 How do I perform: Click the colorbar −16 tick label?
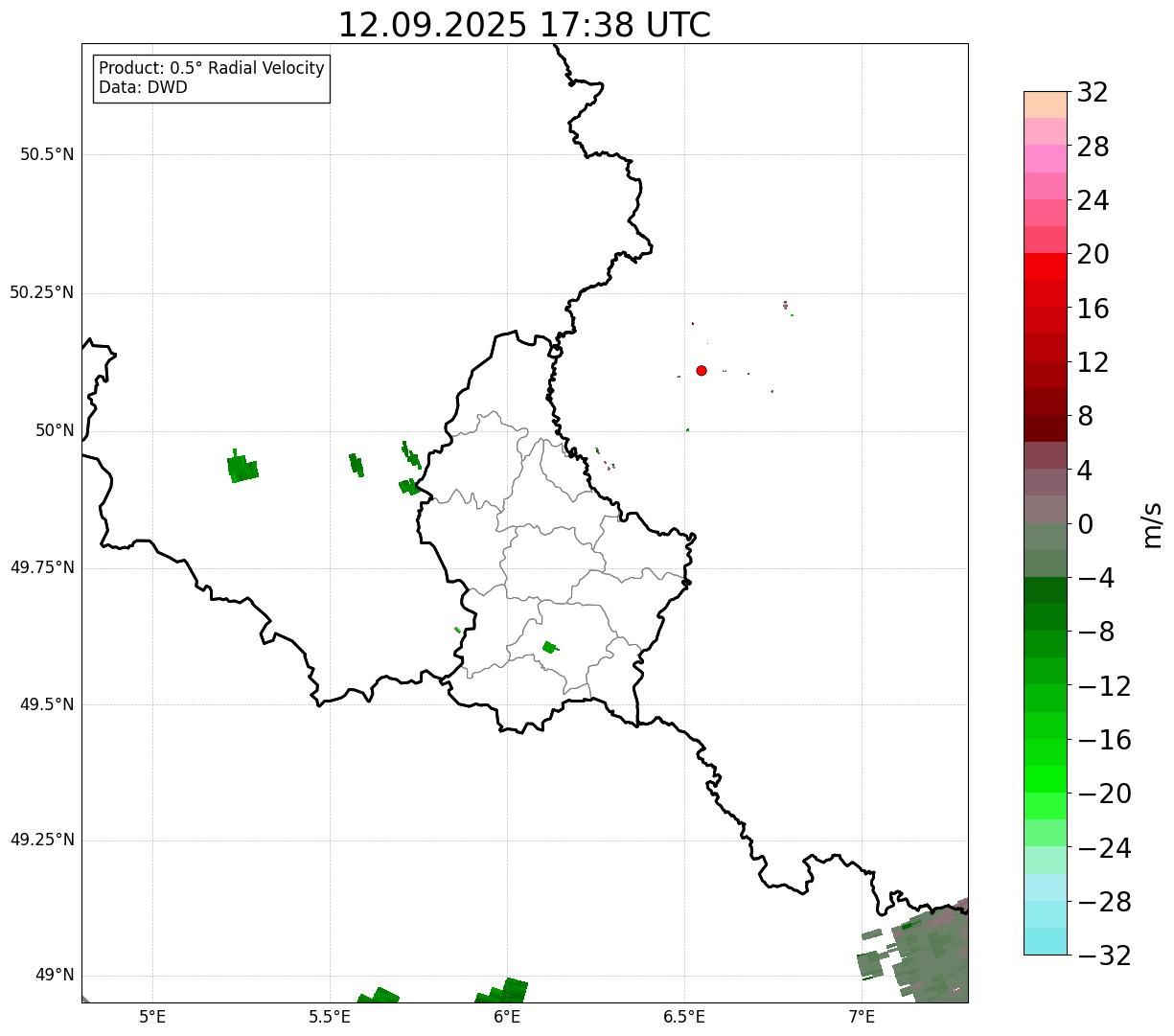(1103, 740)
